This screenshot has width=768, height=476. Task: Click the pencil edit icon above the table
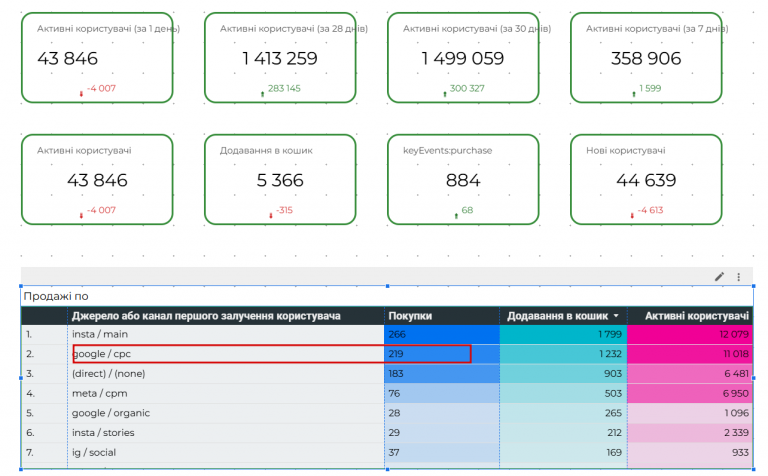click(719, 277)
